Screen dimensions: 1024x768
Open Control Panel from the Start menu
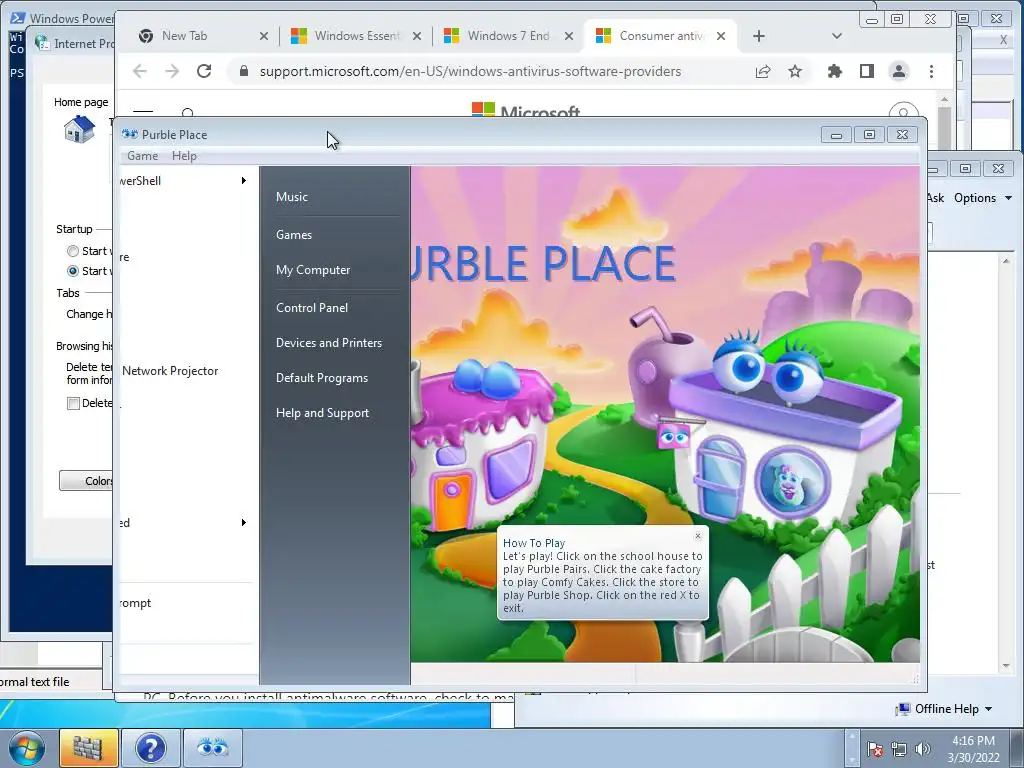[312, 308]
